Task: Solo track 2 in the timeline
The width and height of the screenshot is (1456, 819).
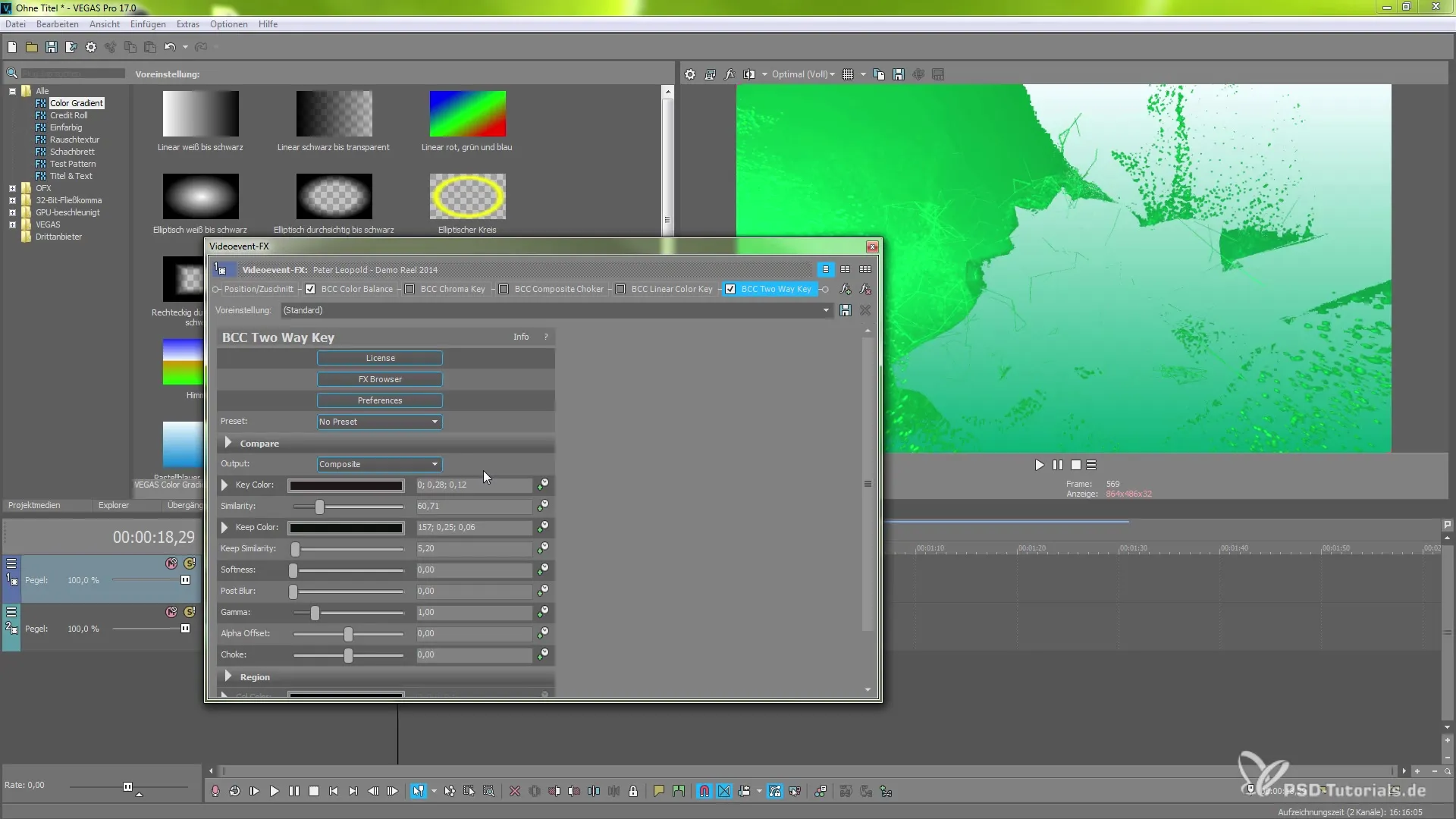Action: point(190,612)
